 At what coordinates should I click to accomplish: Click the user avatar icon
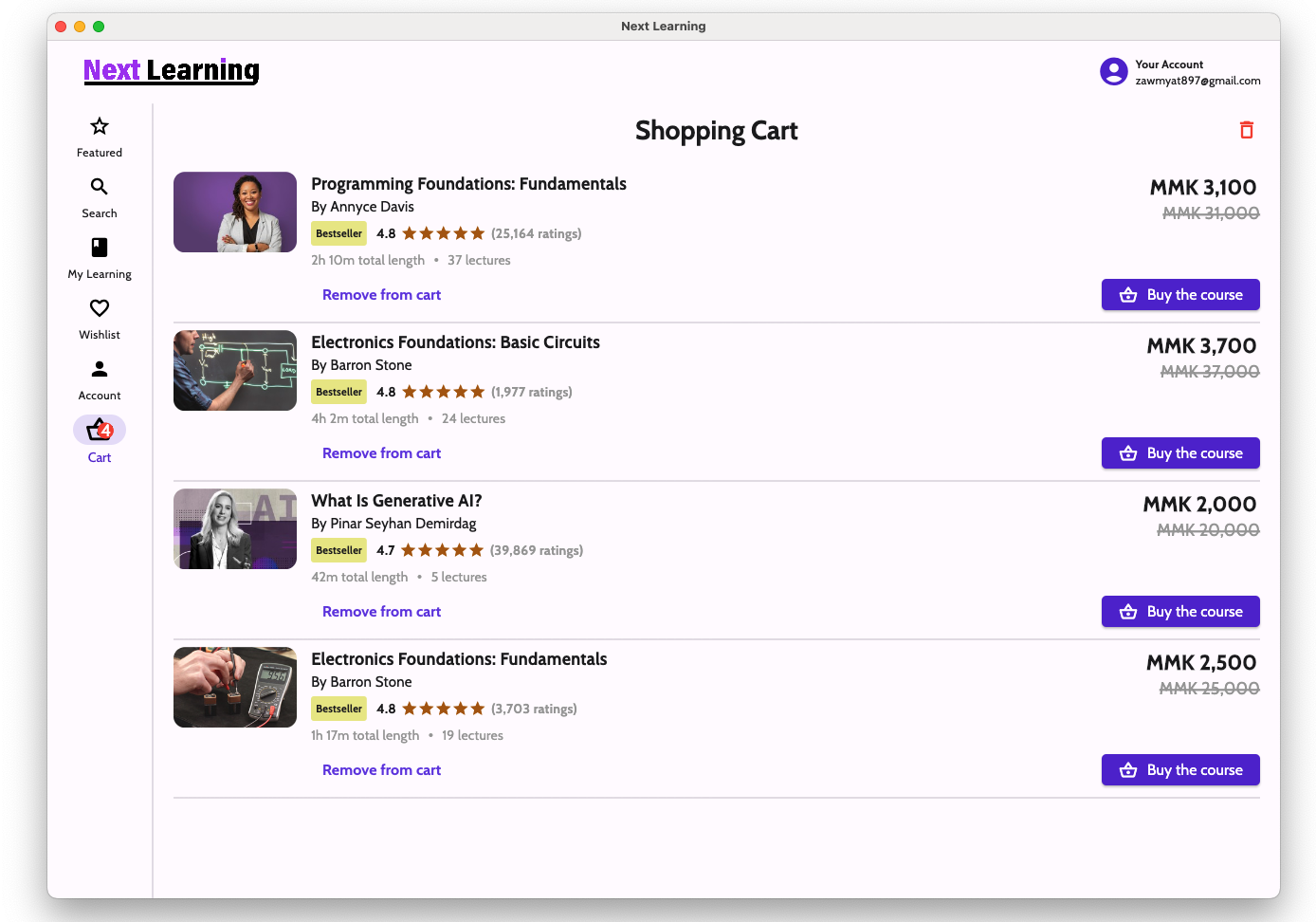1113,71
